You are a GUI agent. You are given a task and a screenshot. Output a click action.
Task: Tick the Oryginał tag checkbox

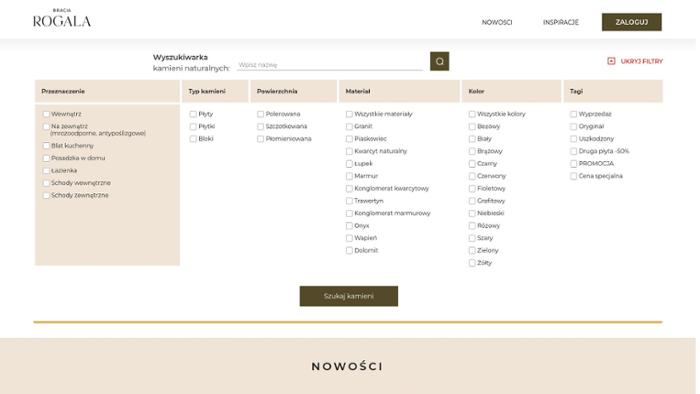[573, 127]
